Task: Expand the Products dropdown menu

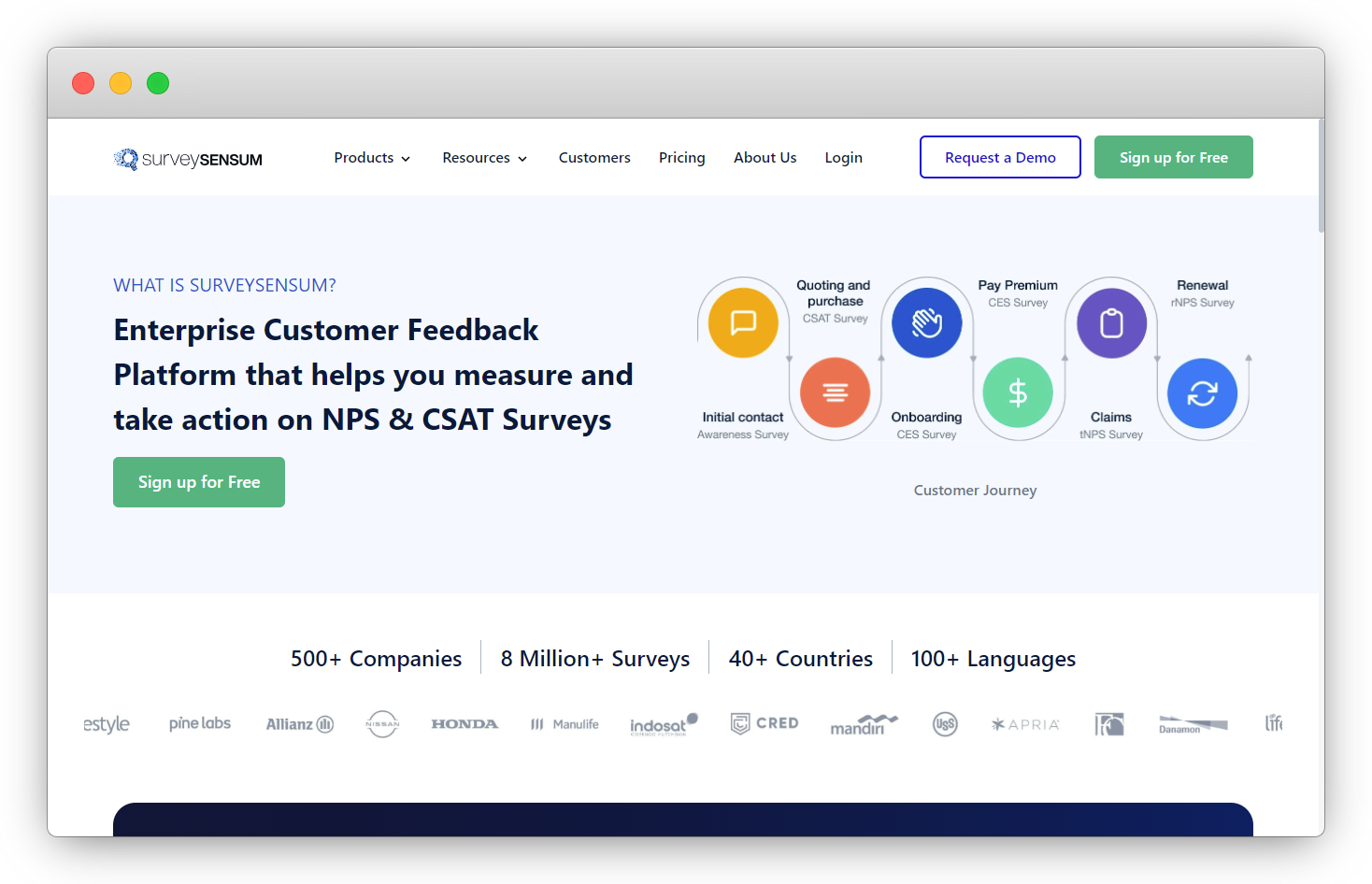Action: [x=371, y=157]
